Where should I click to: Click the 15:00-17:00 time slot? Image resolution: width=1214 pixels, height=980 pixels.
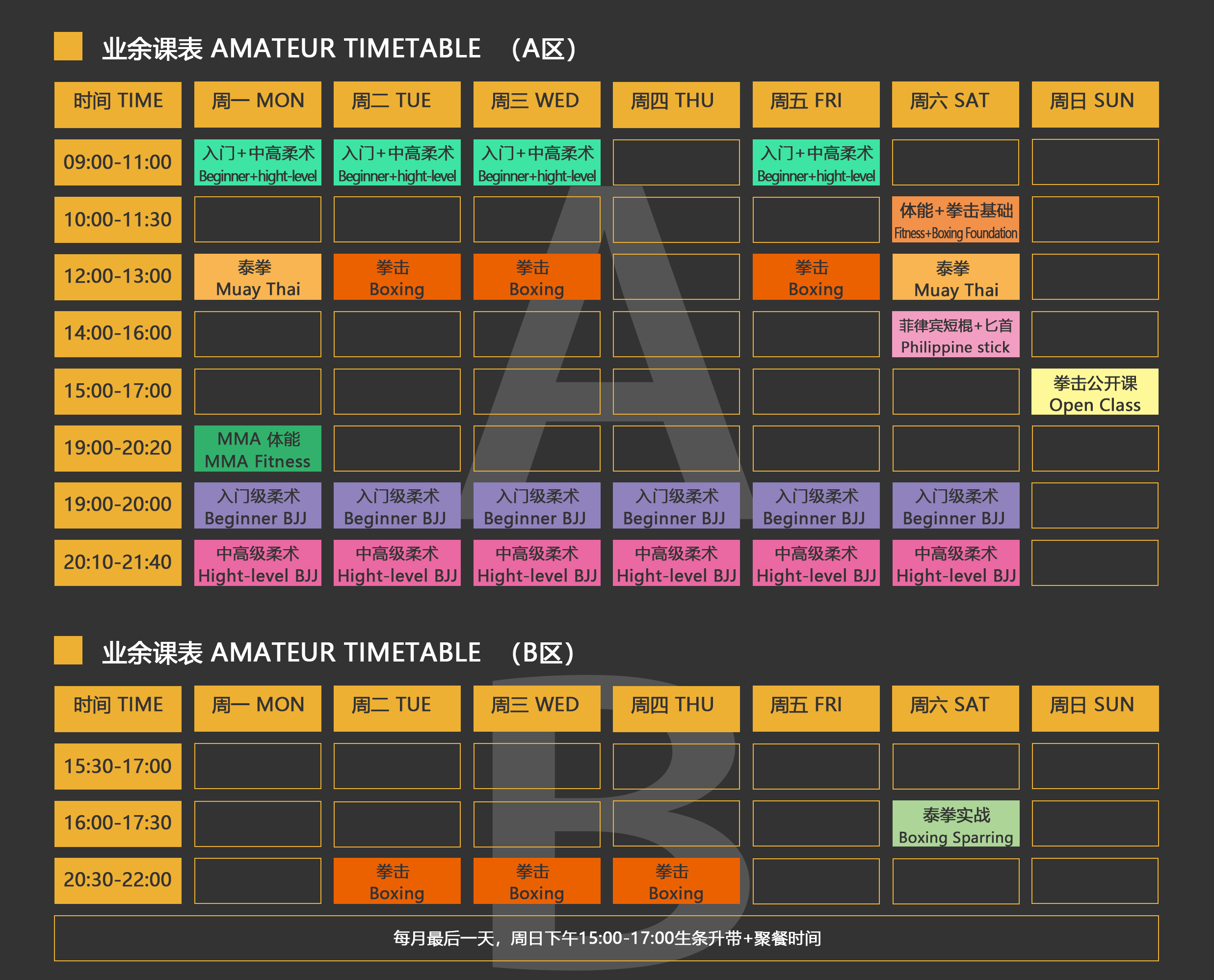(x=118, y=391)
